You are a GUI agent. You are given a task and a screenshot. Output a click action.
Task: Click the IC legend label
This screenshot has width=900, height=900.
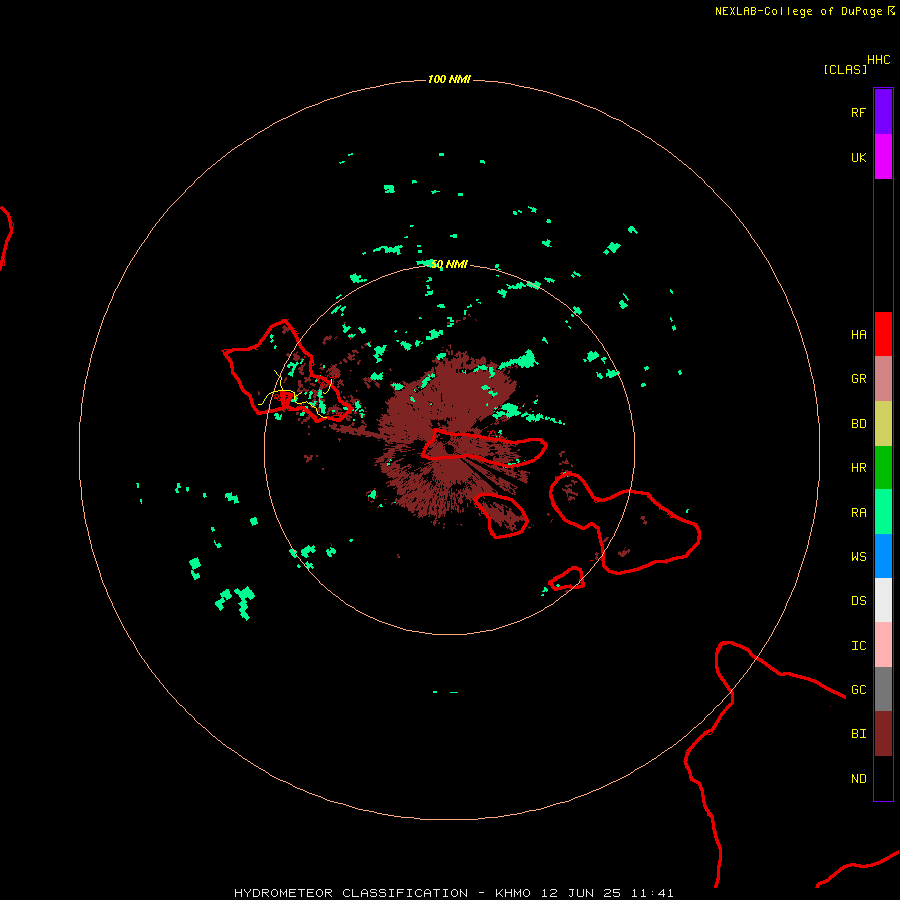click(x=859, y=646)
